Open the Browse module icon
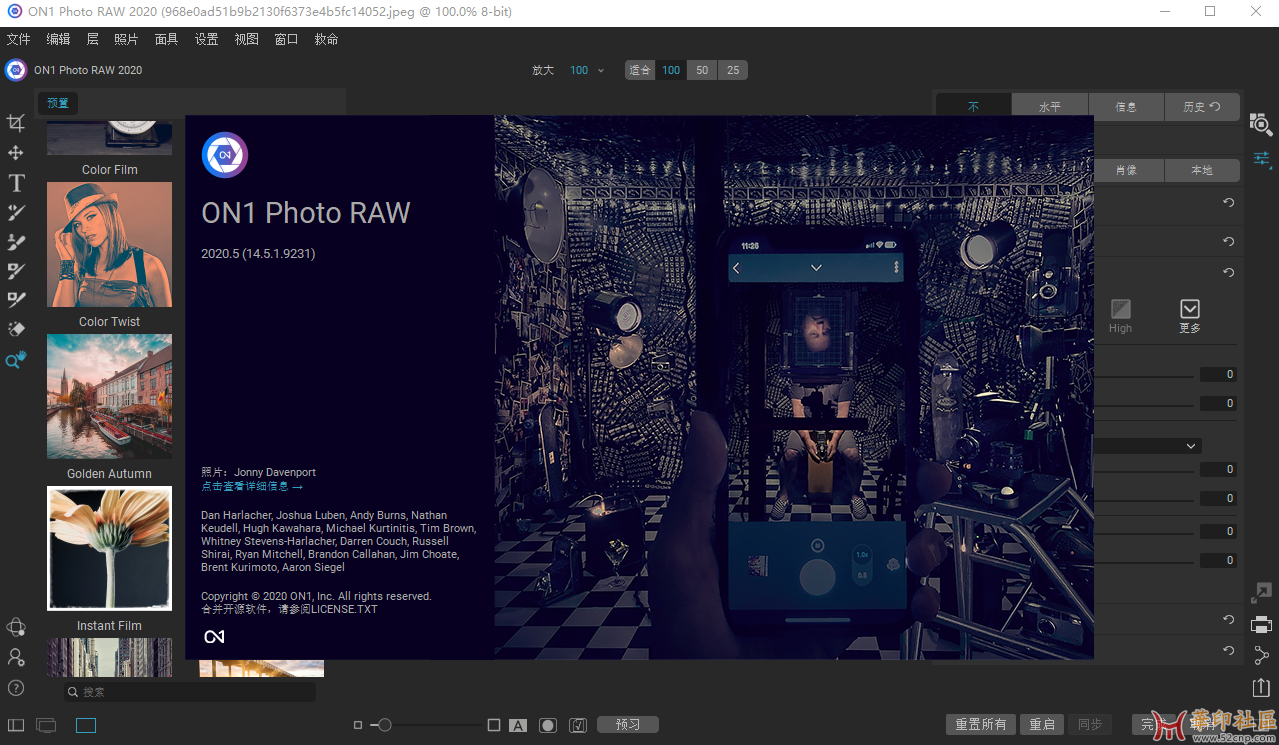This screenshot has width=1279, height=745. [1260, 124]
